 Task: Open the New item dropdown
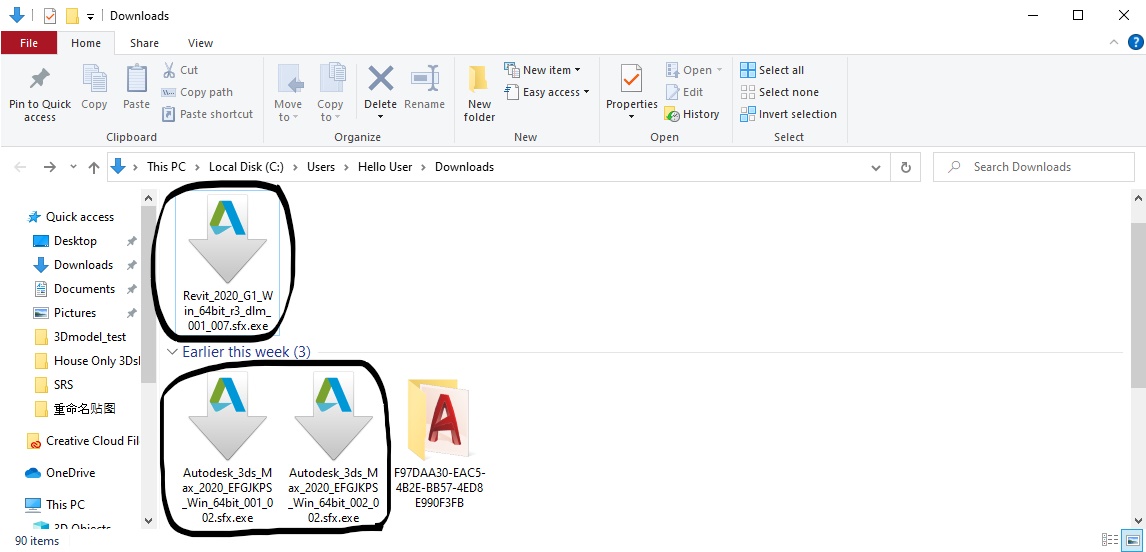[x=542, y=70]
